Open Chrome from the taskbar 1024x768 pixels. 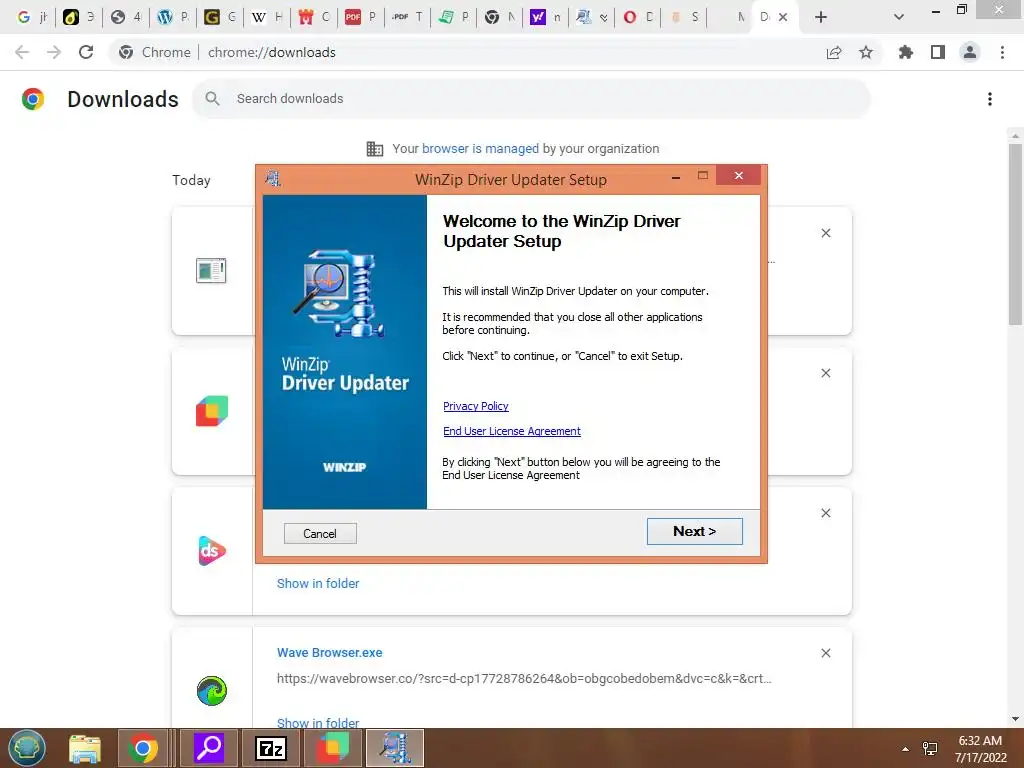coord(143,748)
